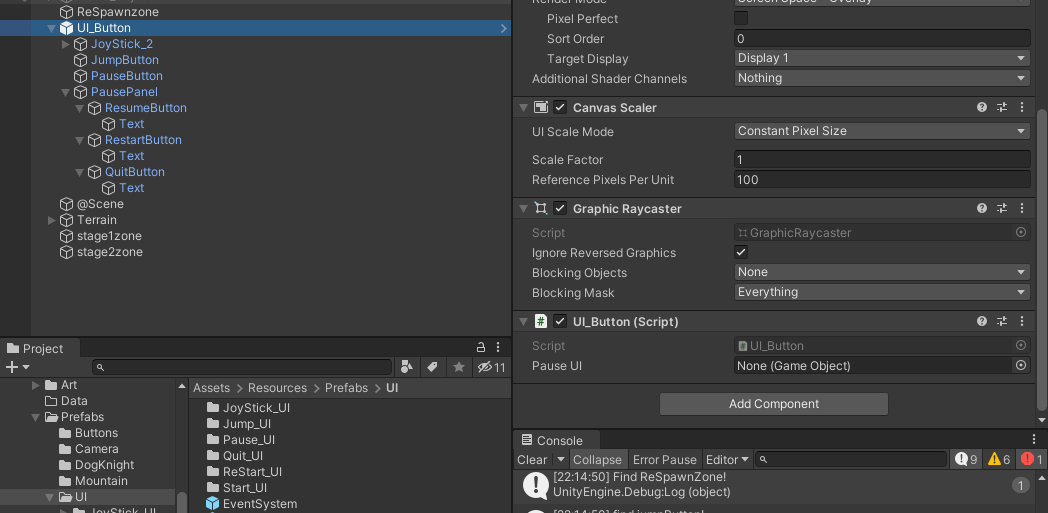Click Resources in the breadcrumb path
The image size is (1048, 513).
[277, 387]
